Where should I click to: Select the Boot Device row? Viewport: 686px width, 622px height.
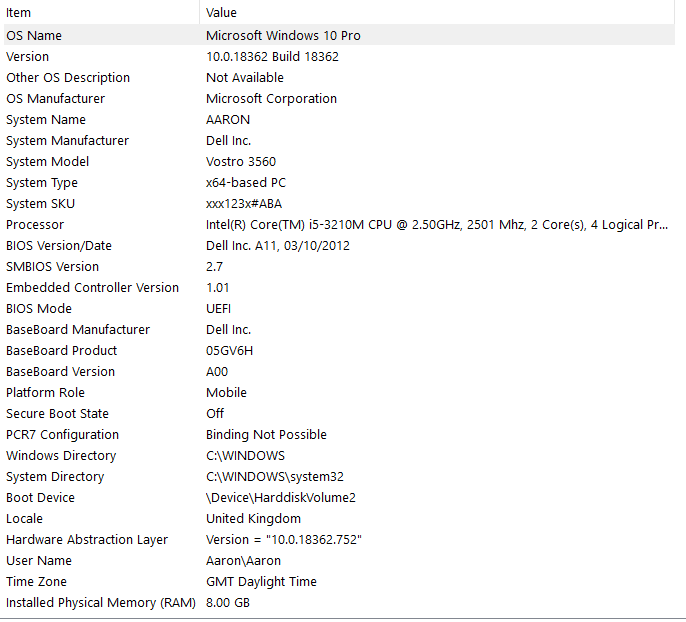[x=40, y=497]
